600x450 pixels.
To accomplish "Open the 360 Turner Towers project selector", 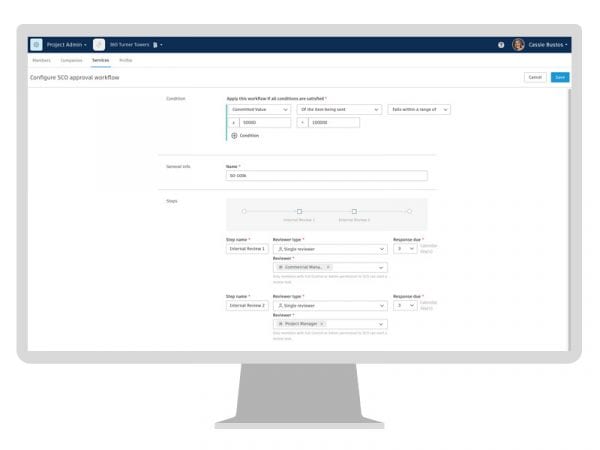I will (x=136, y=45).
